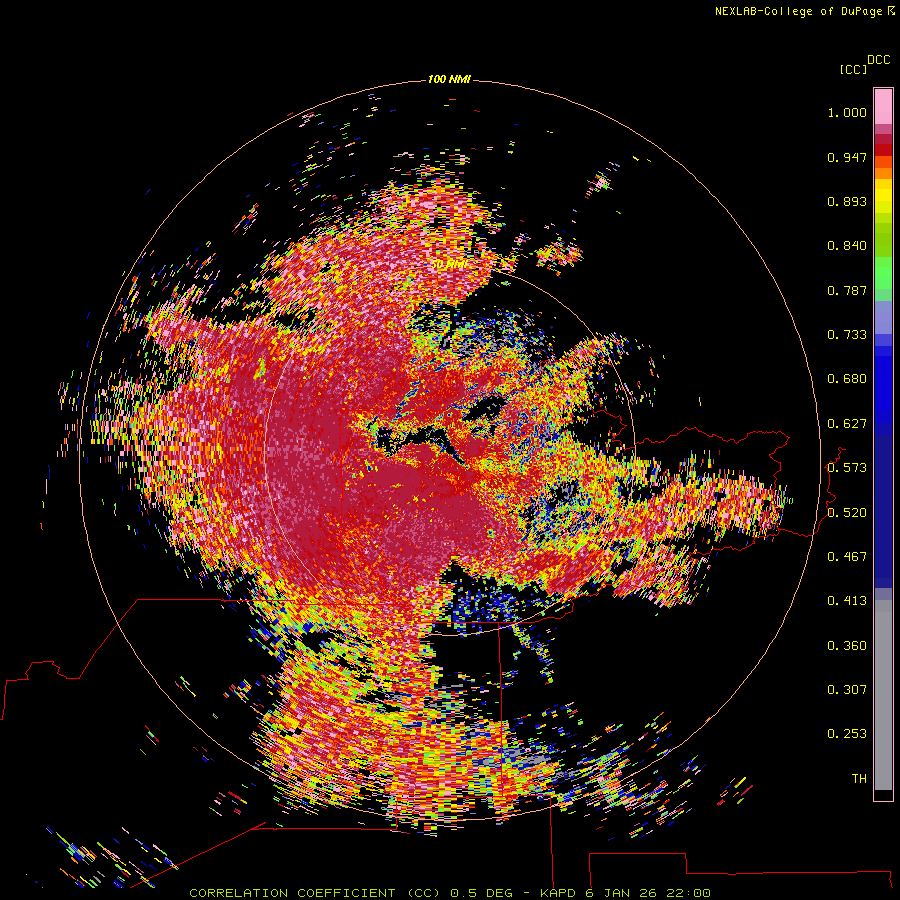This screenshot has height=900, width=900.
Task: Click the 0.840 scale value
Action: click(847, 246)
